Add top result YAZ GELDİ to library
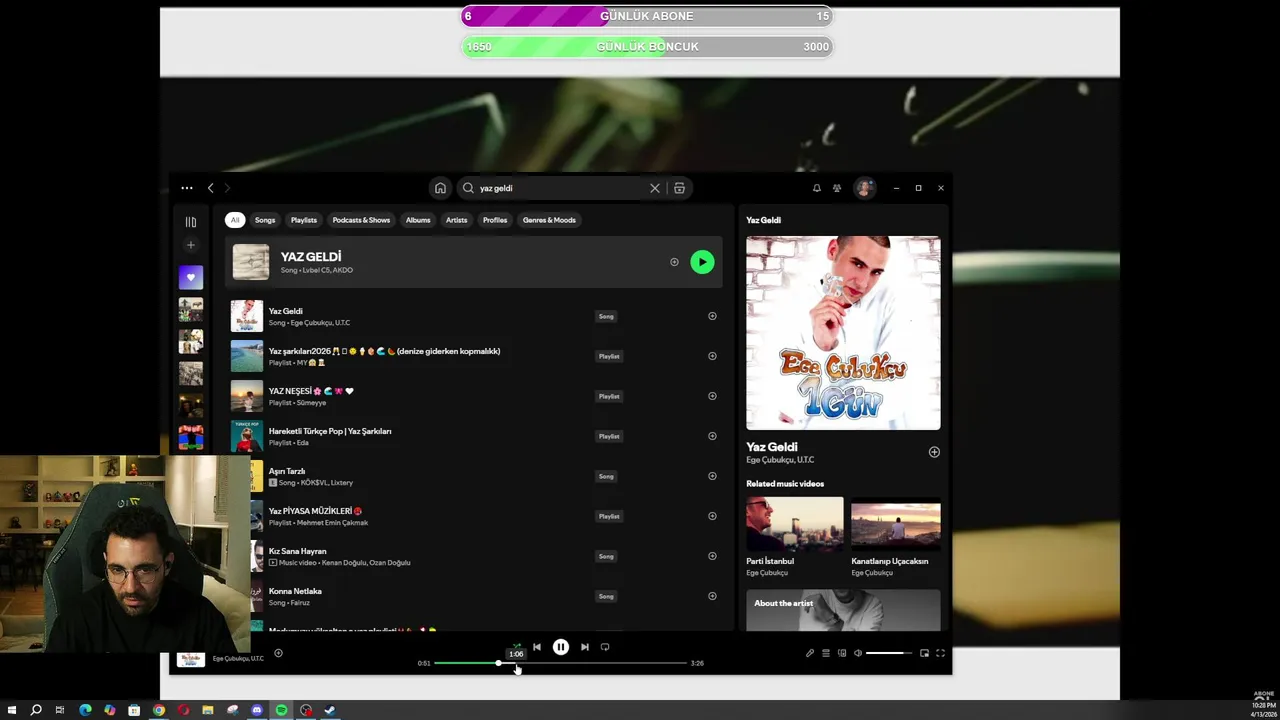Image resolution: width=1280 pixels, height=720 pixels. tap(674, 262)
